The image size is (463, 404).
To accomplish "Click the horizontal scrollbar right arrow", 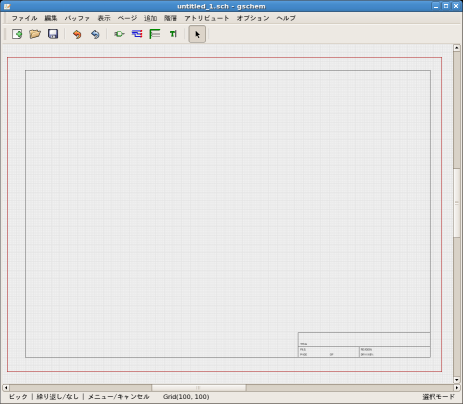I will click(x=457, y=388).
